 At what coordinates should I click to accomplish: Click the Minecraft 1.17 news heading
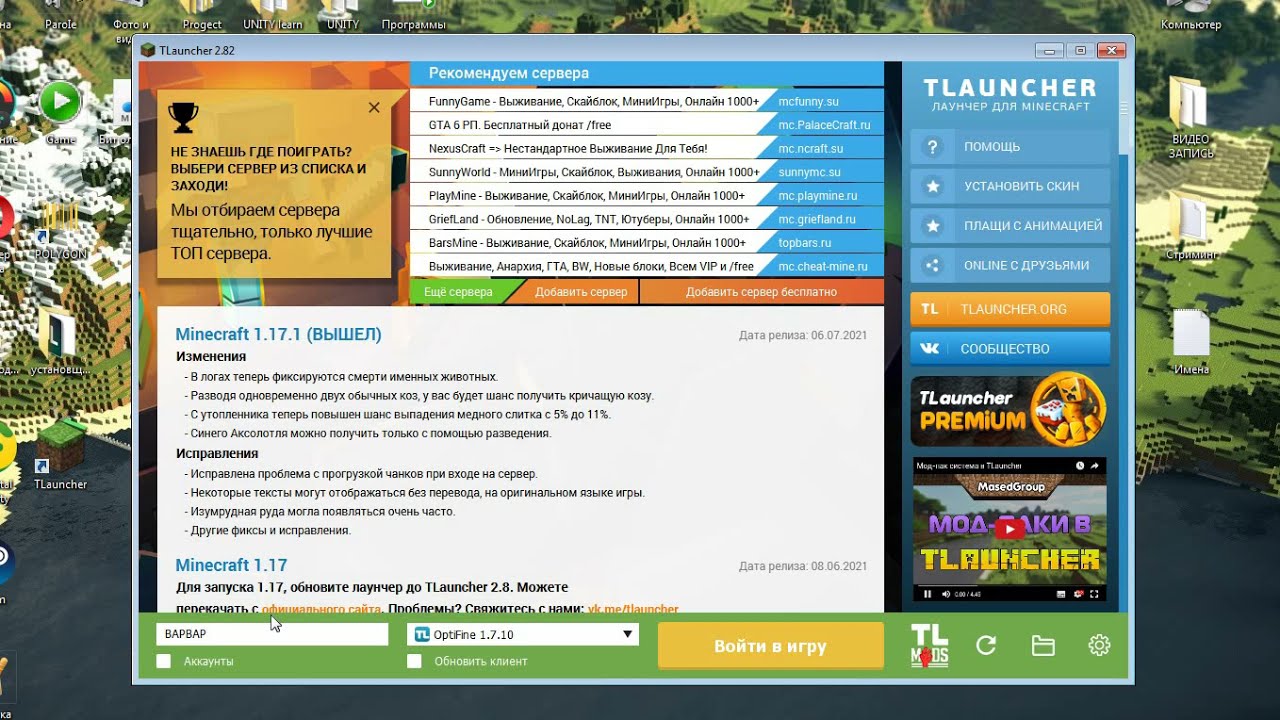tap(231, 565)
